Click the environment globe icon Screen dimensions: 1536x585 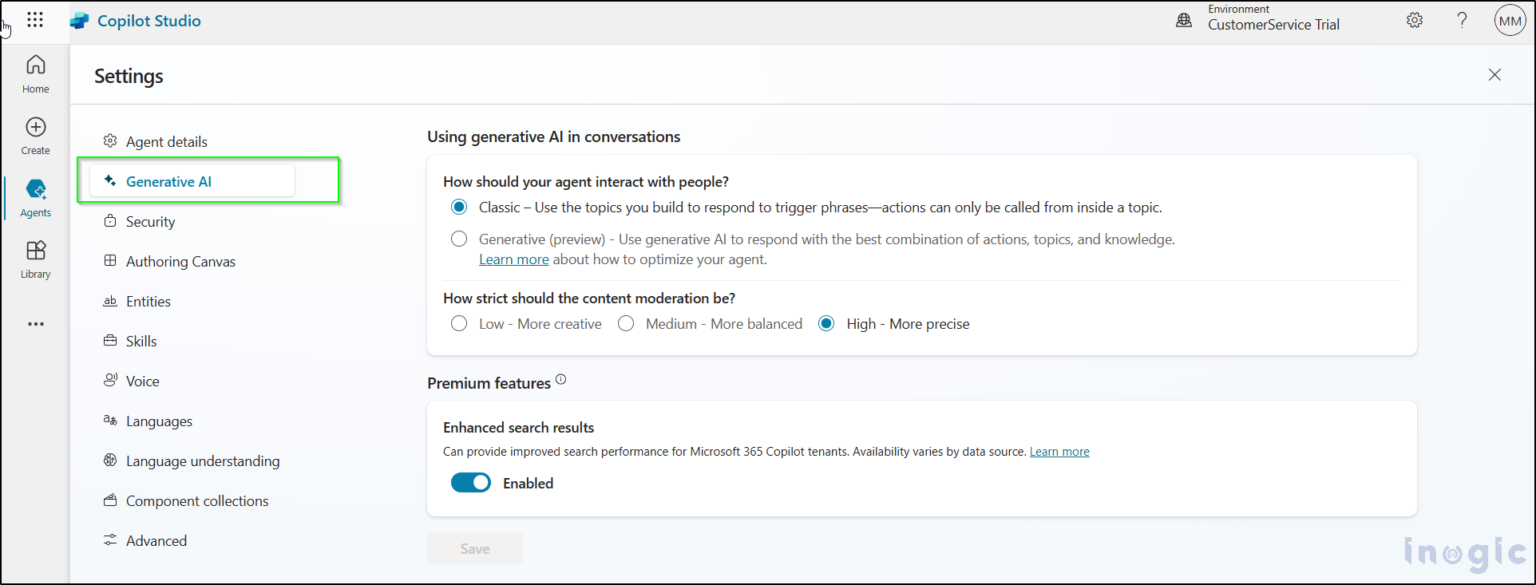[x=1184, y=20]
